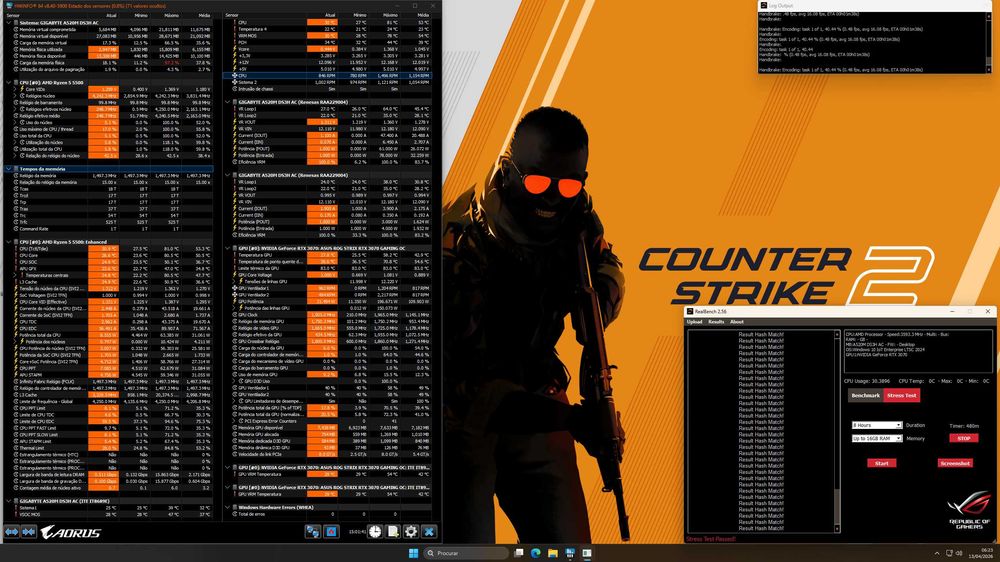Switch to the Benchmark tab in RealBench
This screenshot has width=1000, height=562.
865,396
